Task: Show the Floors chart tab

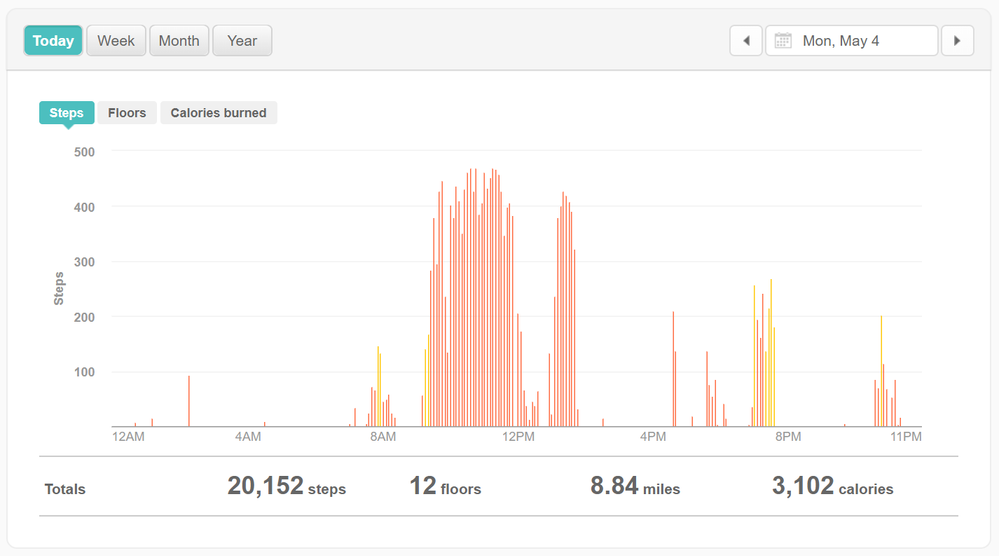Action: 127,113
